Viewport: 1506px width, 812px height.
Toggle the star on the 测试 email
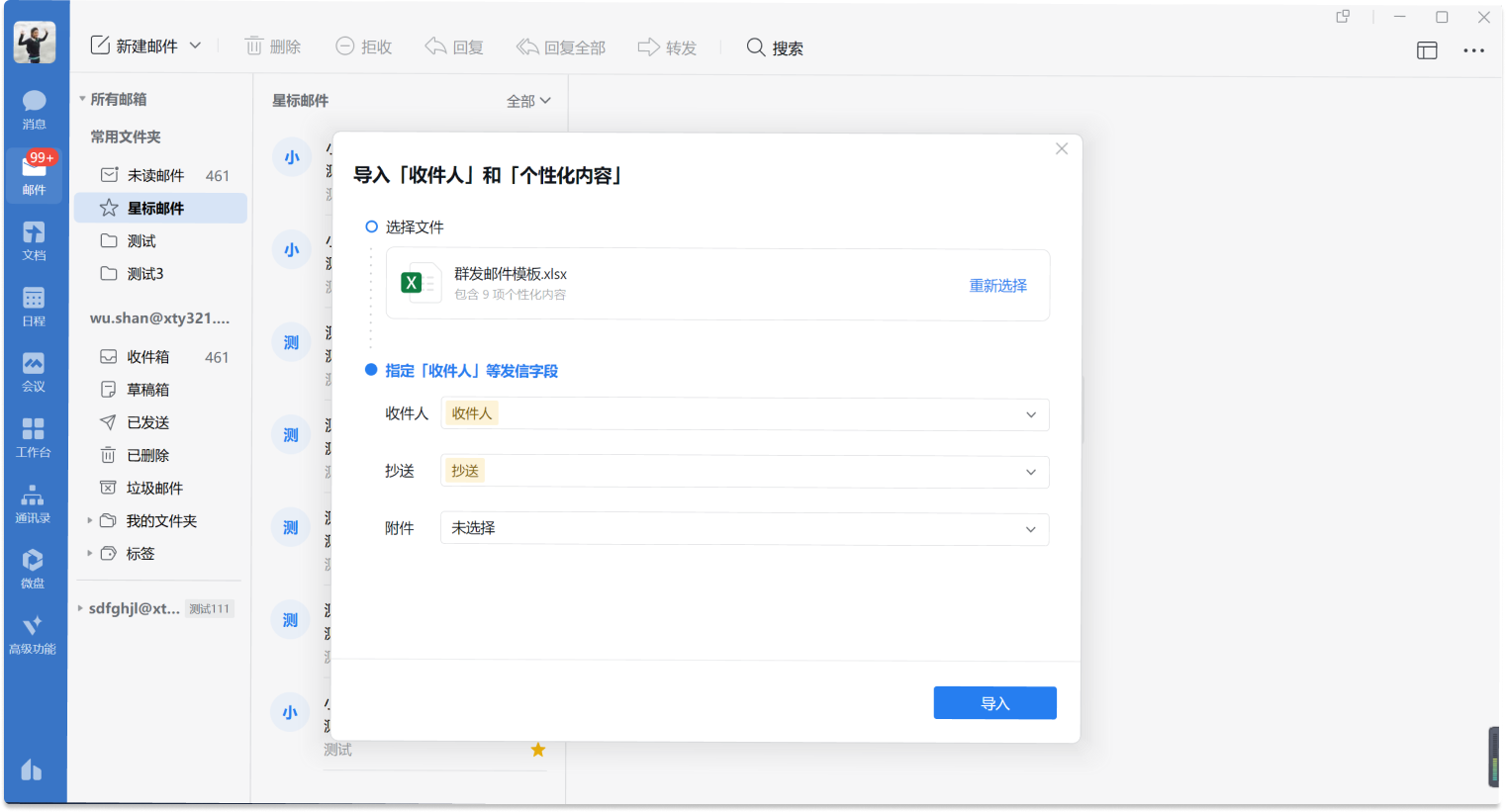(x=537, y=750)
